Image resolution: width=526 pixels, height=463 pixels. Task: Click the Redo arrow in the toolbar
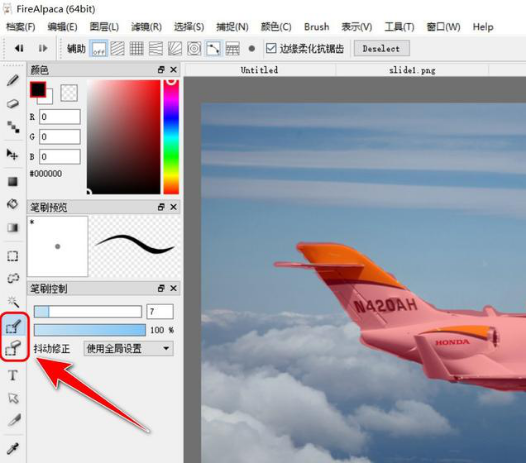[x=43, y=49]
